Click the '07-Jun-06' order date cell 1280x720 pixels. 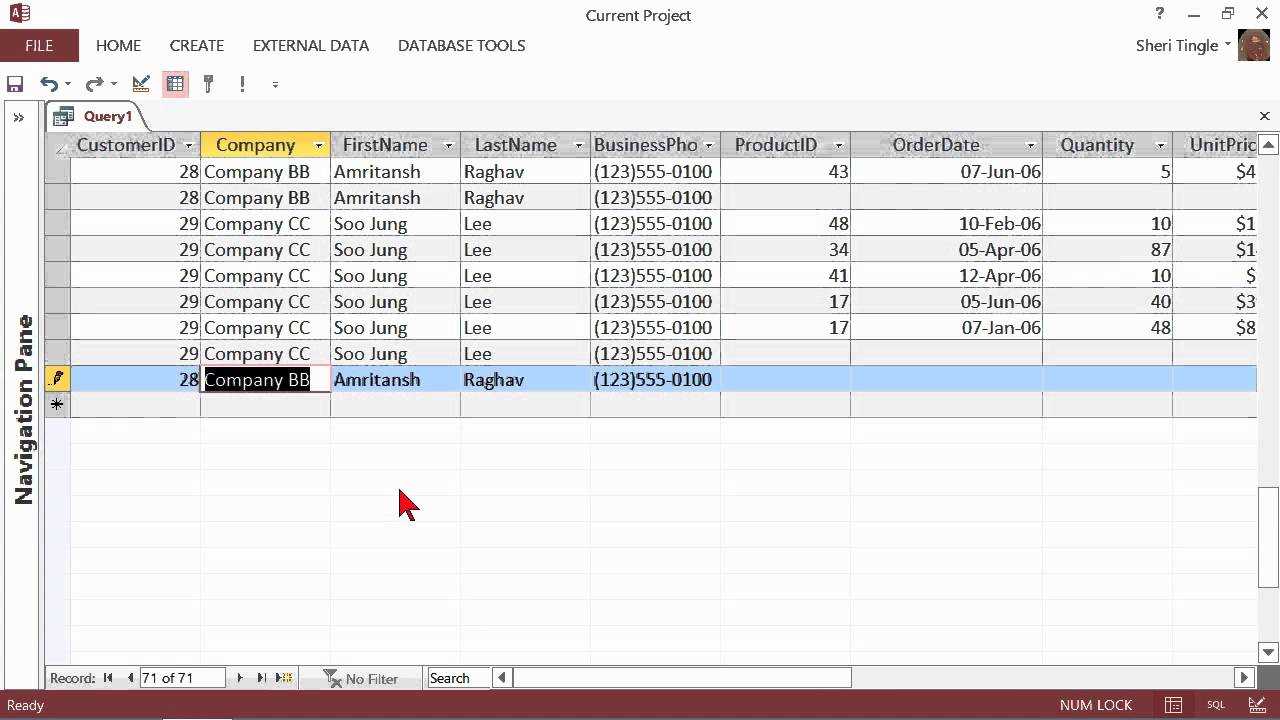click(x=946, y=172)
